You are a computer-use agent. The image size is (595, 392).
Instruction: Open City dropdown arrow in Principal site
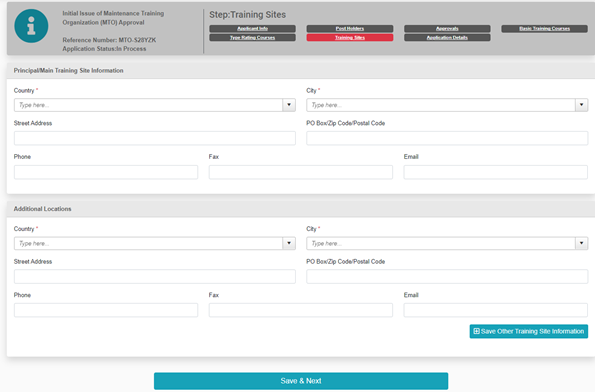[x=581, y=105]
